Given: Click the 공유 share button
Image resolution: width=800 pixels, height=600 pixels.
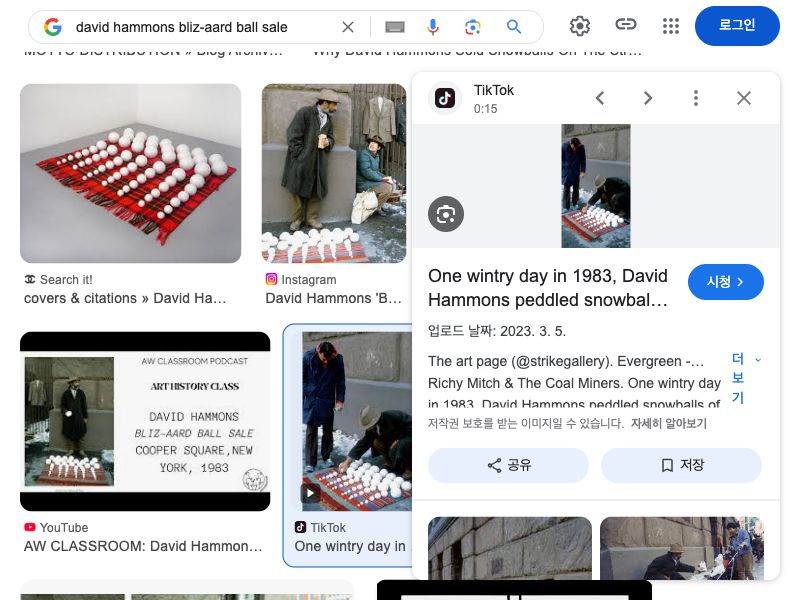Looking at the screenshot, I should click(508, 465).
